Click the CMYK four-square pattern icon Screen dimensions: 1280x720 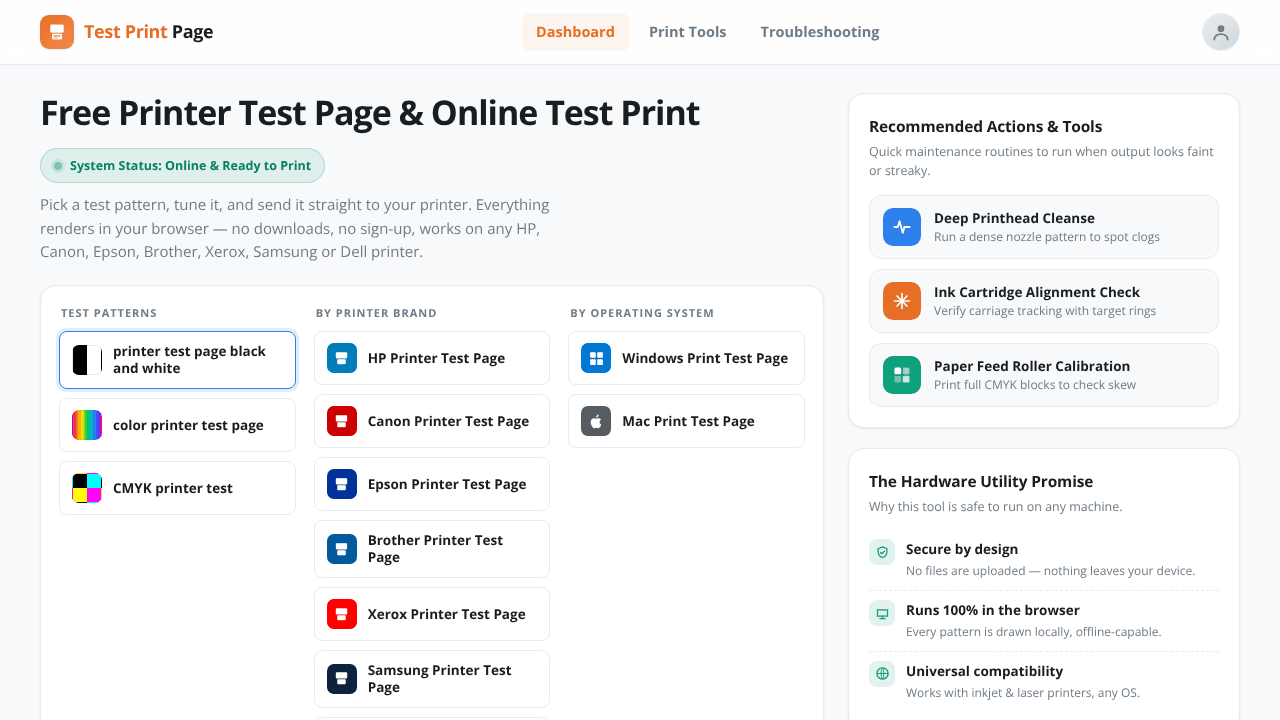[x=87, y=488]
